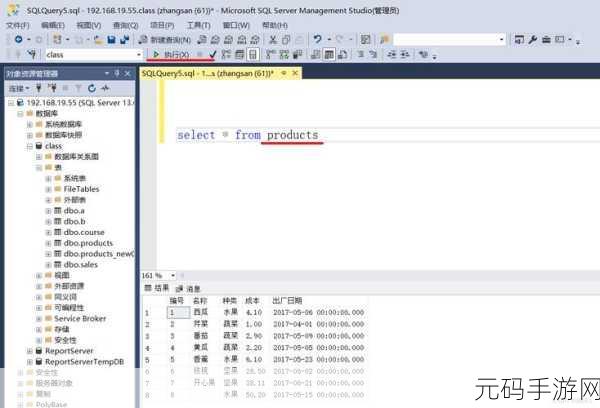Expand the dbo.sales table node
Image resolution: width=600 pixels, height=408 pixels.
pyautogui.click(x=48, y=265)
